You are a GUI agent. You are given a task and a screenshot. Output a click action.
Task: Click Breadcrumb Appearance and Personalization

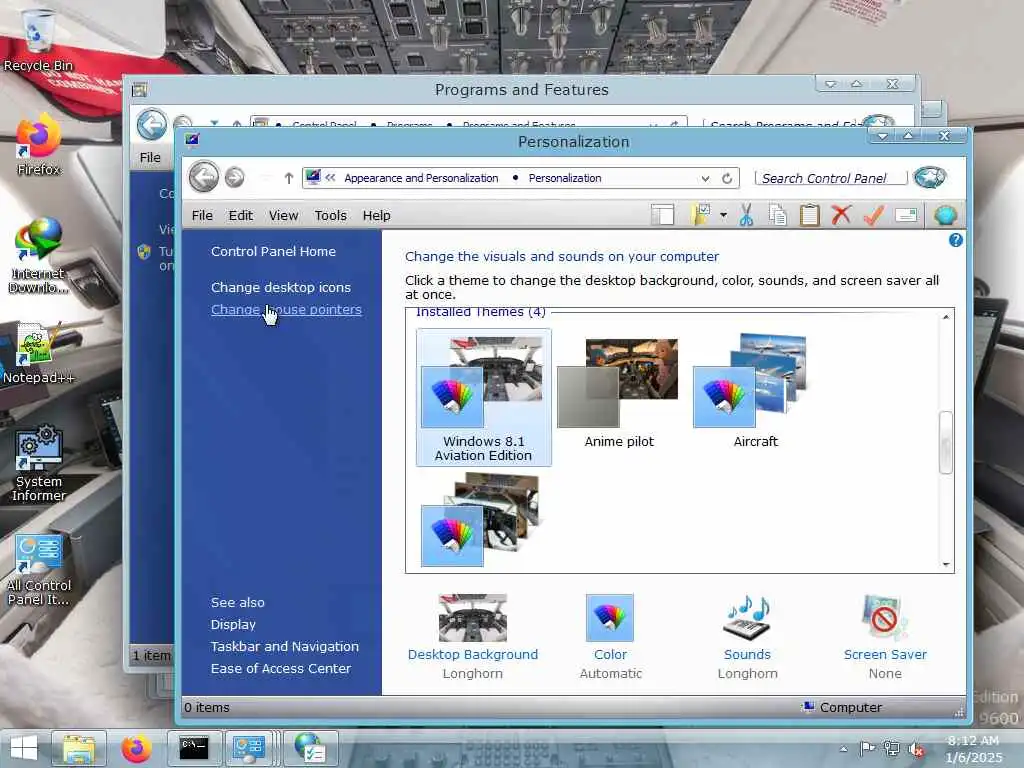point(421,178)
